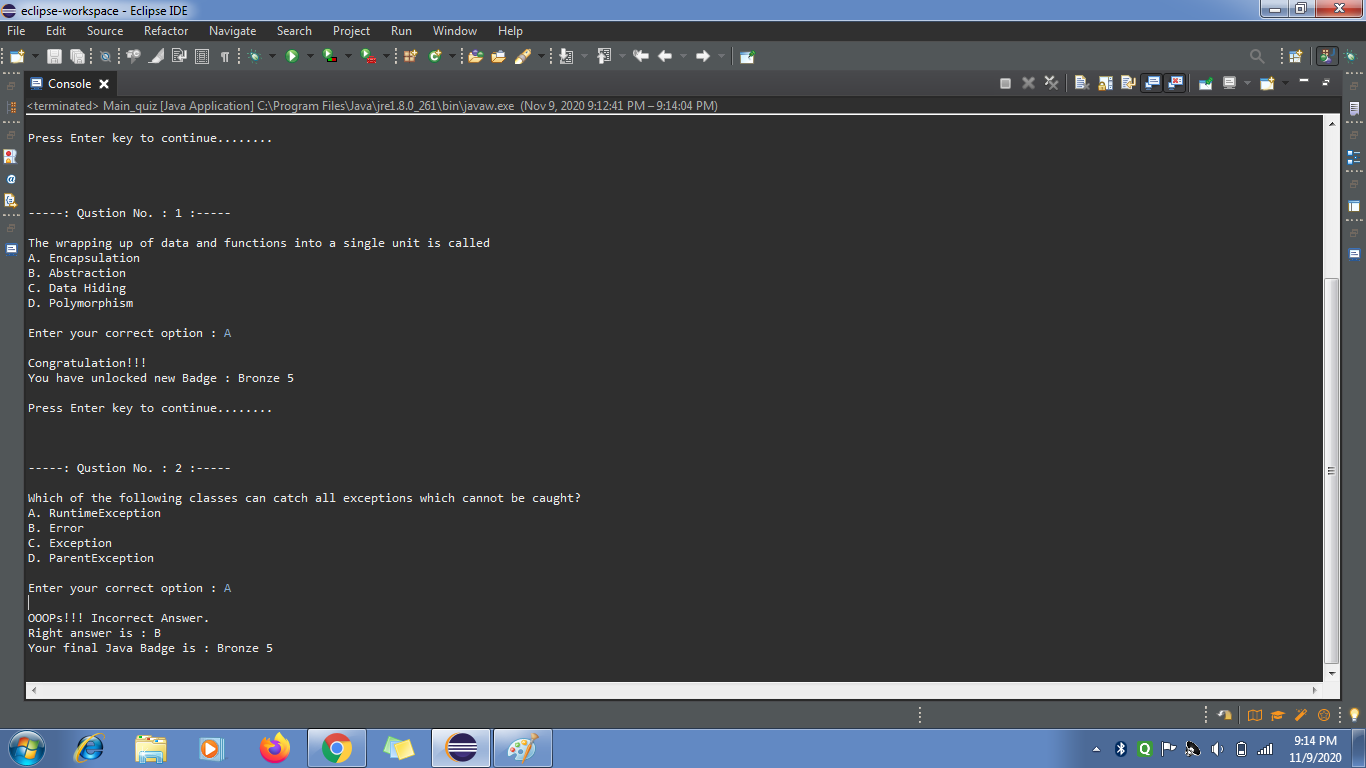Image resolution: width=1366 pixels, height=768 pixels.
Task: Click the Open Perspective icon
Action: [x=1296, y=57]
